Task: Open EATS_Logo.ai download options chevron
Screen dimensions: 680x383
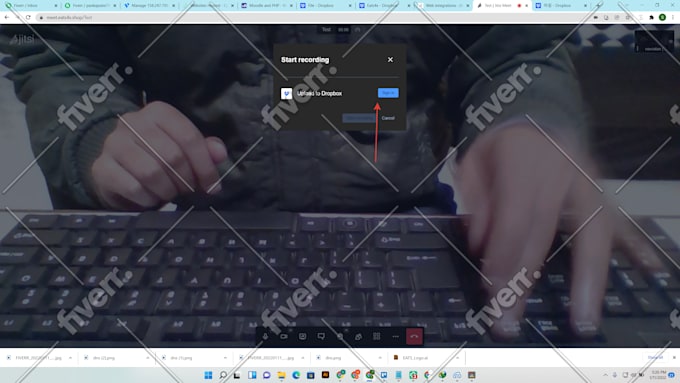Action: pos(457,358)
